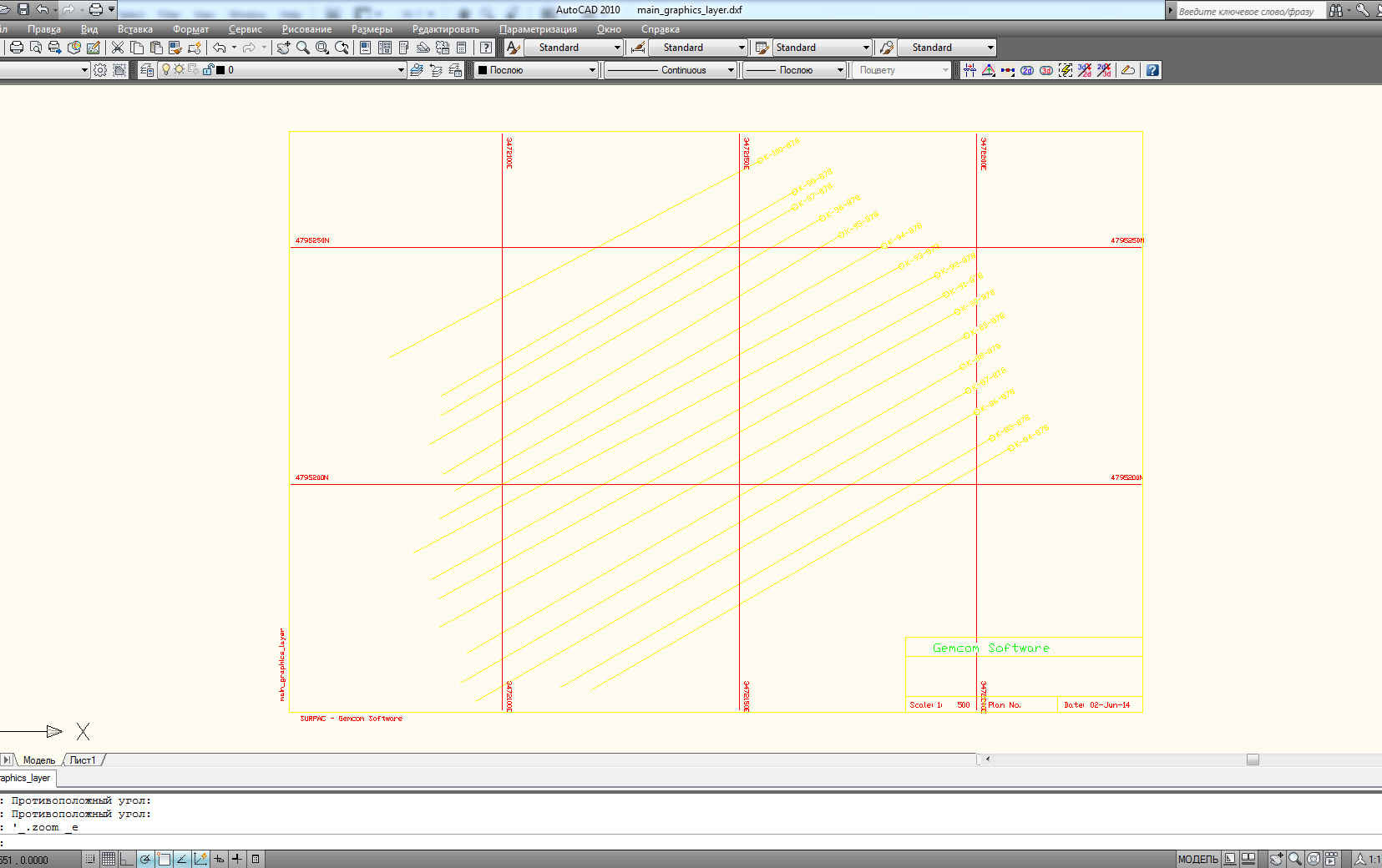This screenshot has width=1382, height=868.
Task: Toggle Ortho Mode in status bar
Action: click(x=127, y=859)
